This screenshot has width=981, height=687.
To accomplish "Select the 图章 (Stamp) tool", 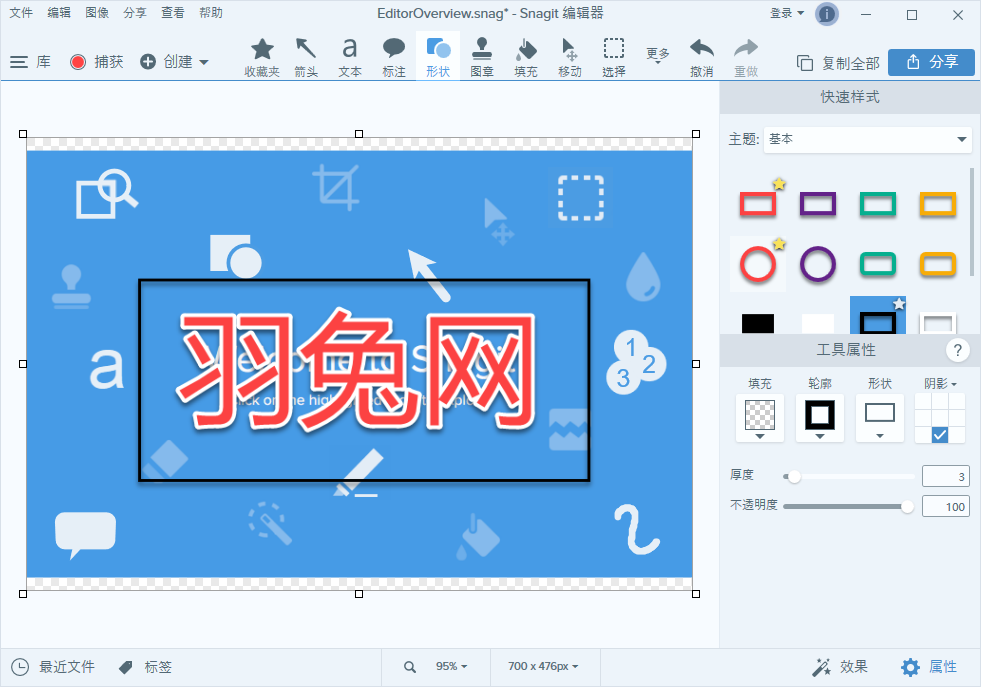I will point(482,56).
